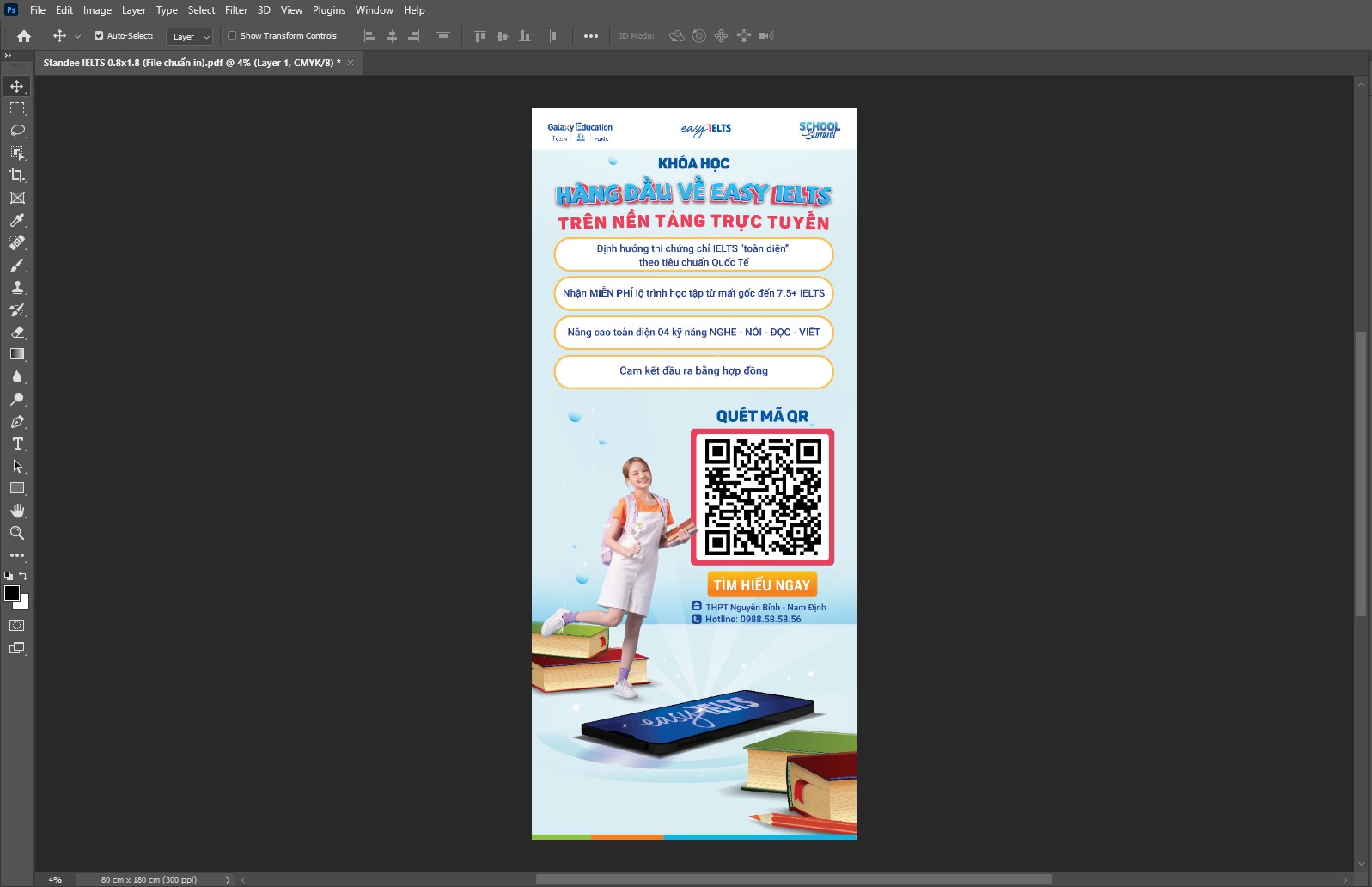Open the Image menu
Image resolution: width=1372 pixels, height=887 pixels.
97,10
